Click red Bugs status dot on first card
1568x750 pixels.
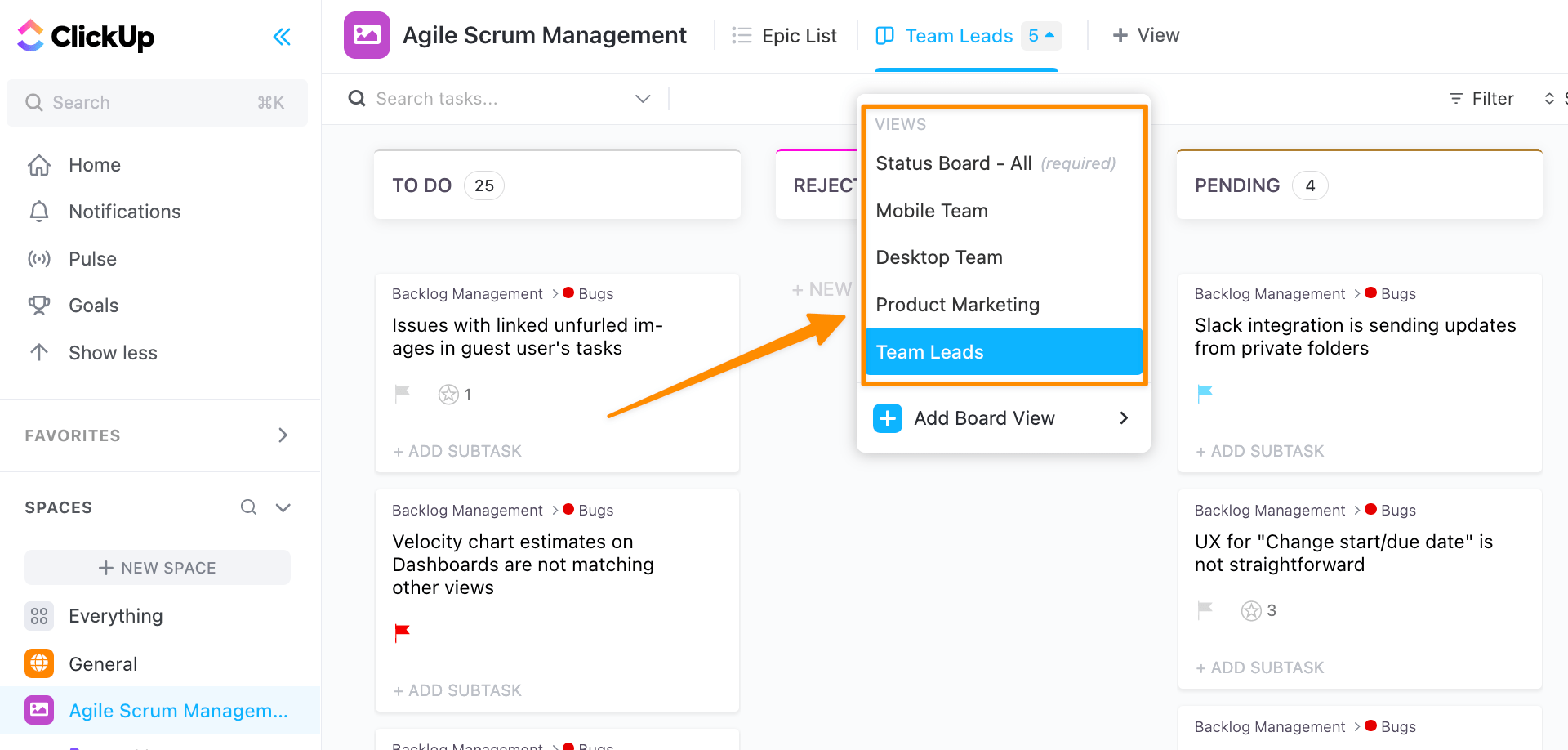tap(568, 293)
